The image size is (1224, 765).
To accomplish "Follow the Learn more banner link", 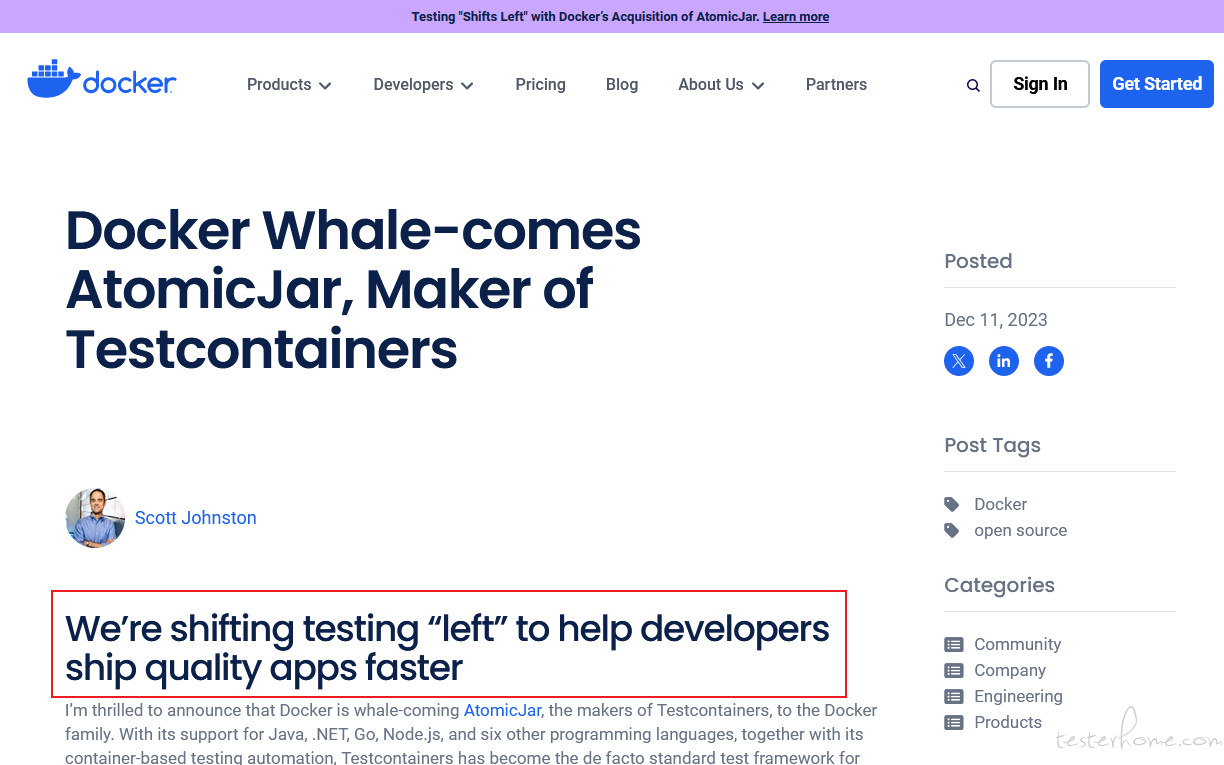I will coord(796,17).
